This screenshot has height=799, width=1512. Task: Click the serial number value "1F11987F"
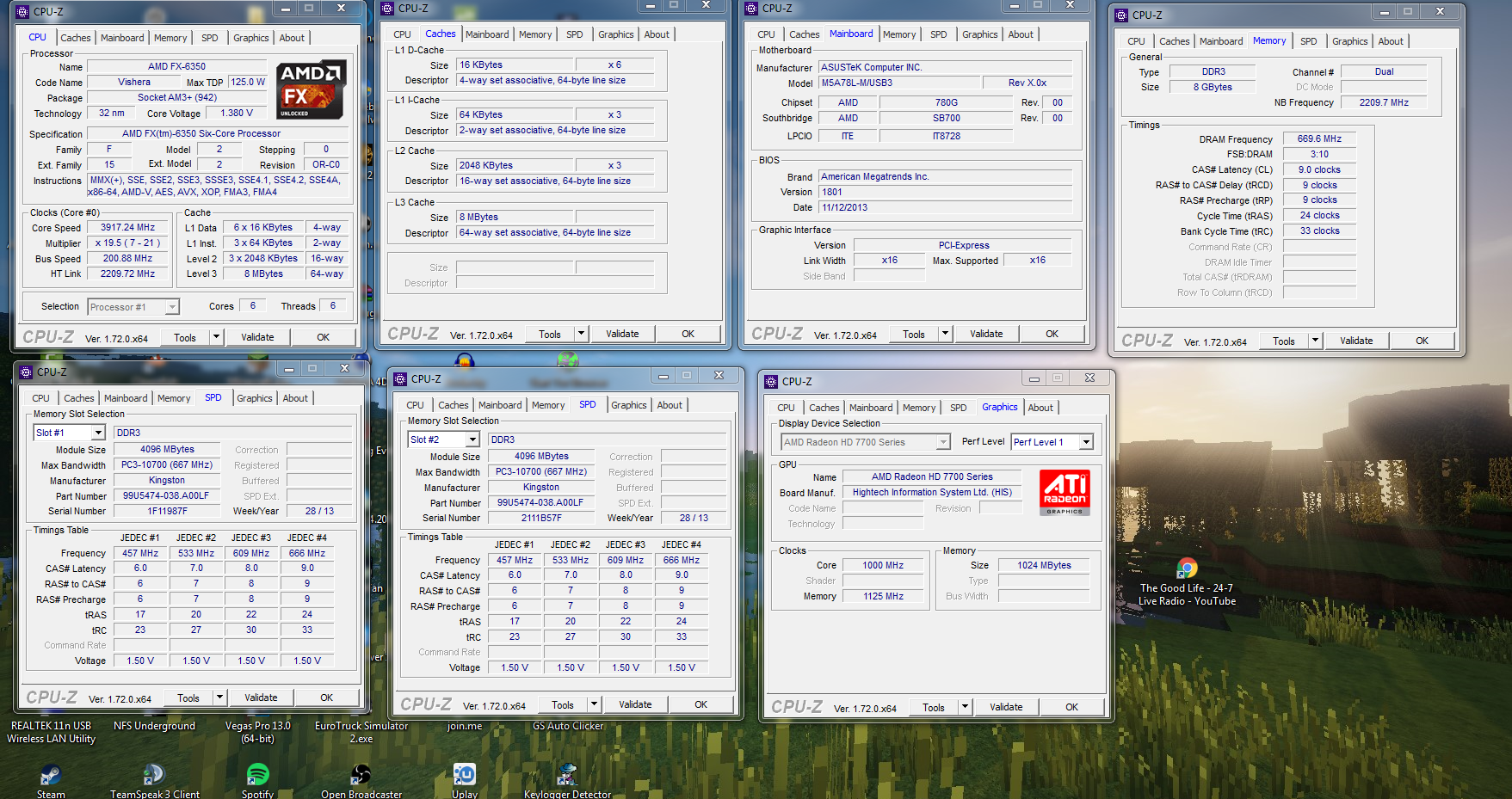pos(167,511)
